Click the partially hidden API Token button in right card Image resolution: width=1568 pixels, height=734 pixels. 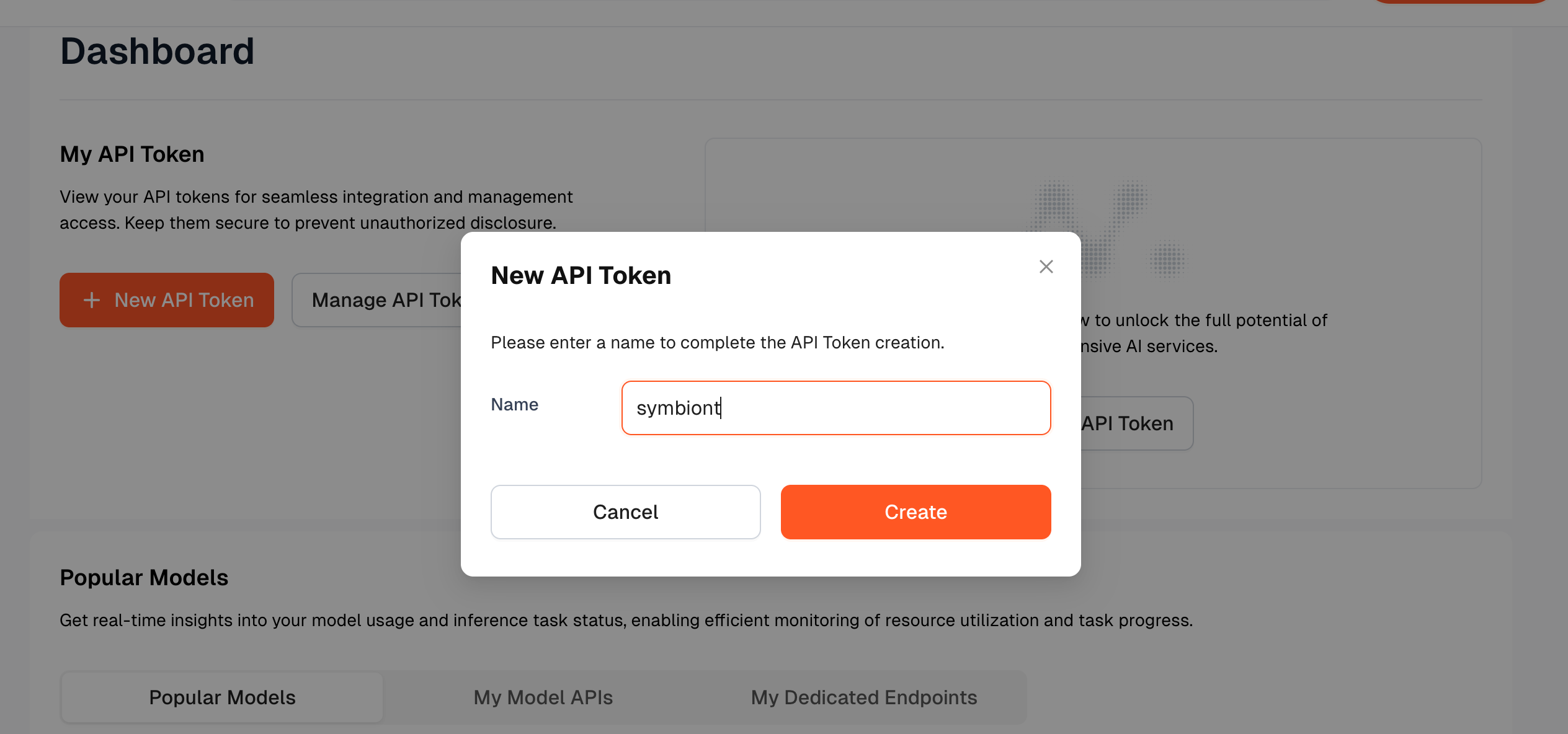click(x=1135, y=423)
